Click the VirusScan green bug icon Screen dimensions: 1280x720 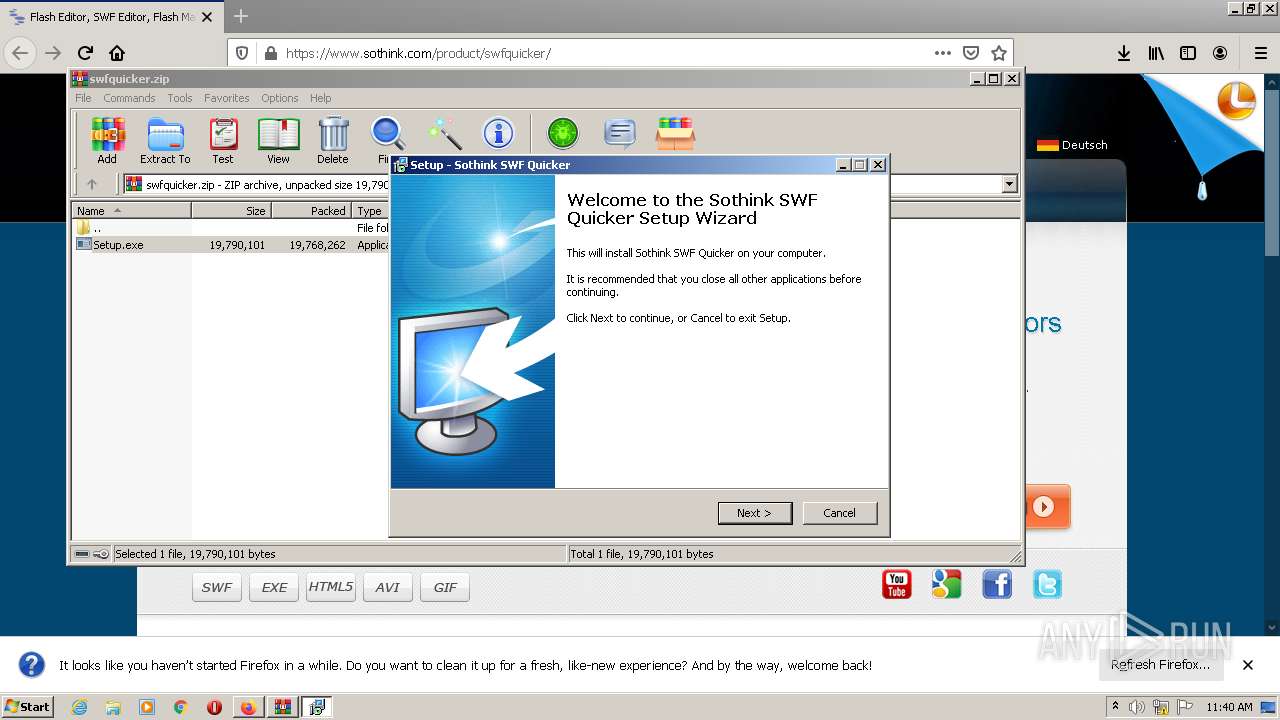tap(563, 133)
